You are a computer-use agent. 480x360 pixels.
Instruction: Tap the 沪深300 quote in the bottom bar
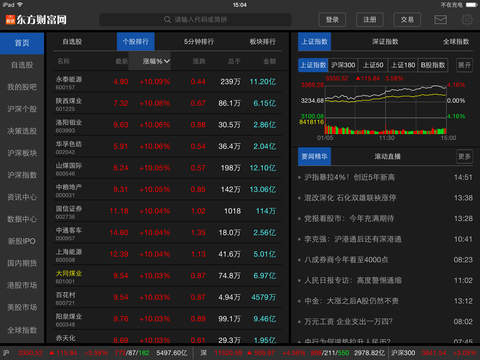click(434, 353)
